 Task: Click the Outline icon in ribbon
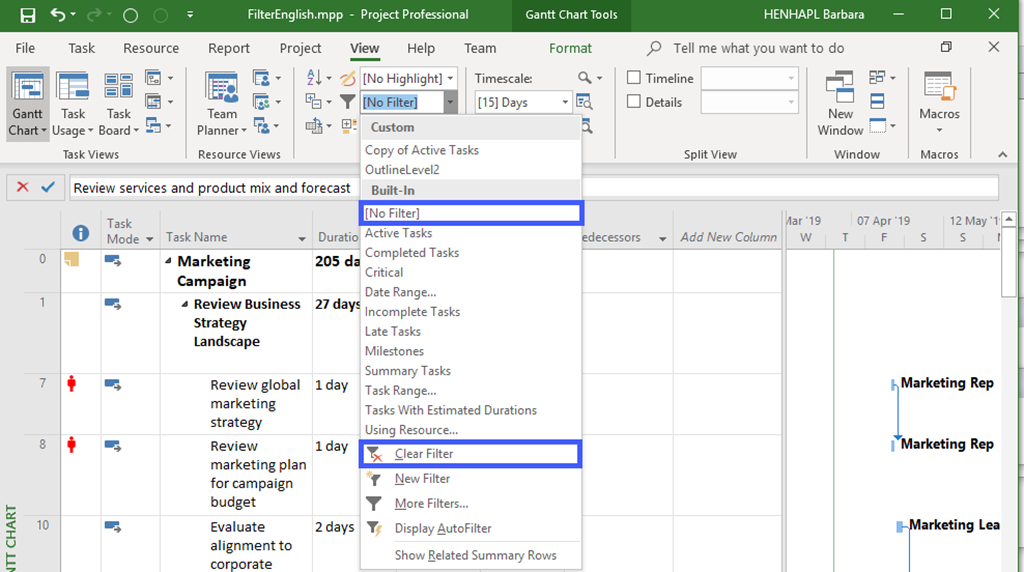click(313, 101)
